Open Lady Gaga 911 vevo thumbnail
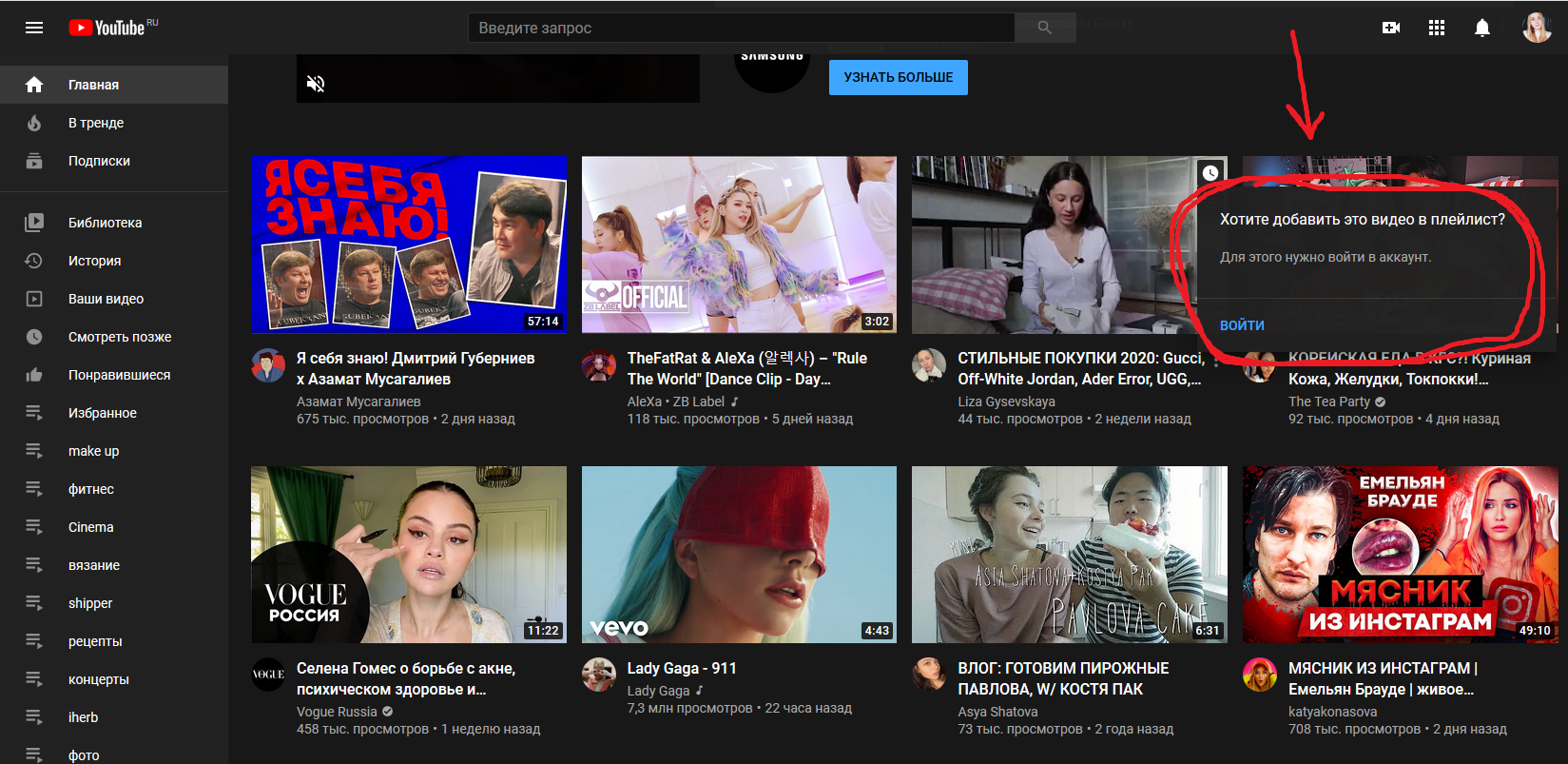Screen dimensions: 1568x764 [x=739, y=555]
